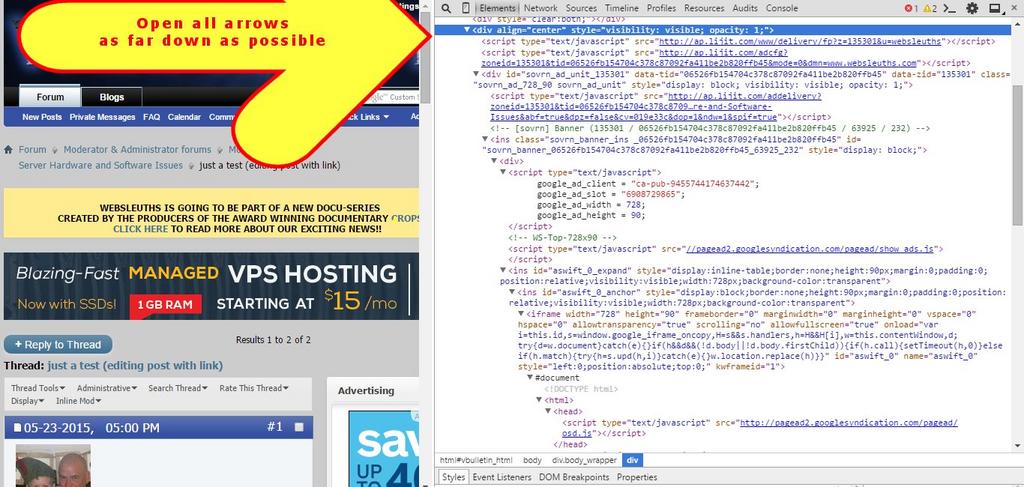The image size is (1024, 487).
Task: Click the DevTools search magnifier icon
Action: [x=446, y=8]
